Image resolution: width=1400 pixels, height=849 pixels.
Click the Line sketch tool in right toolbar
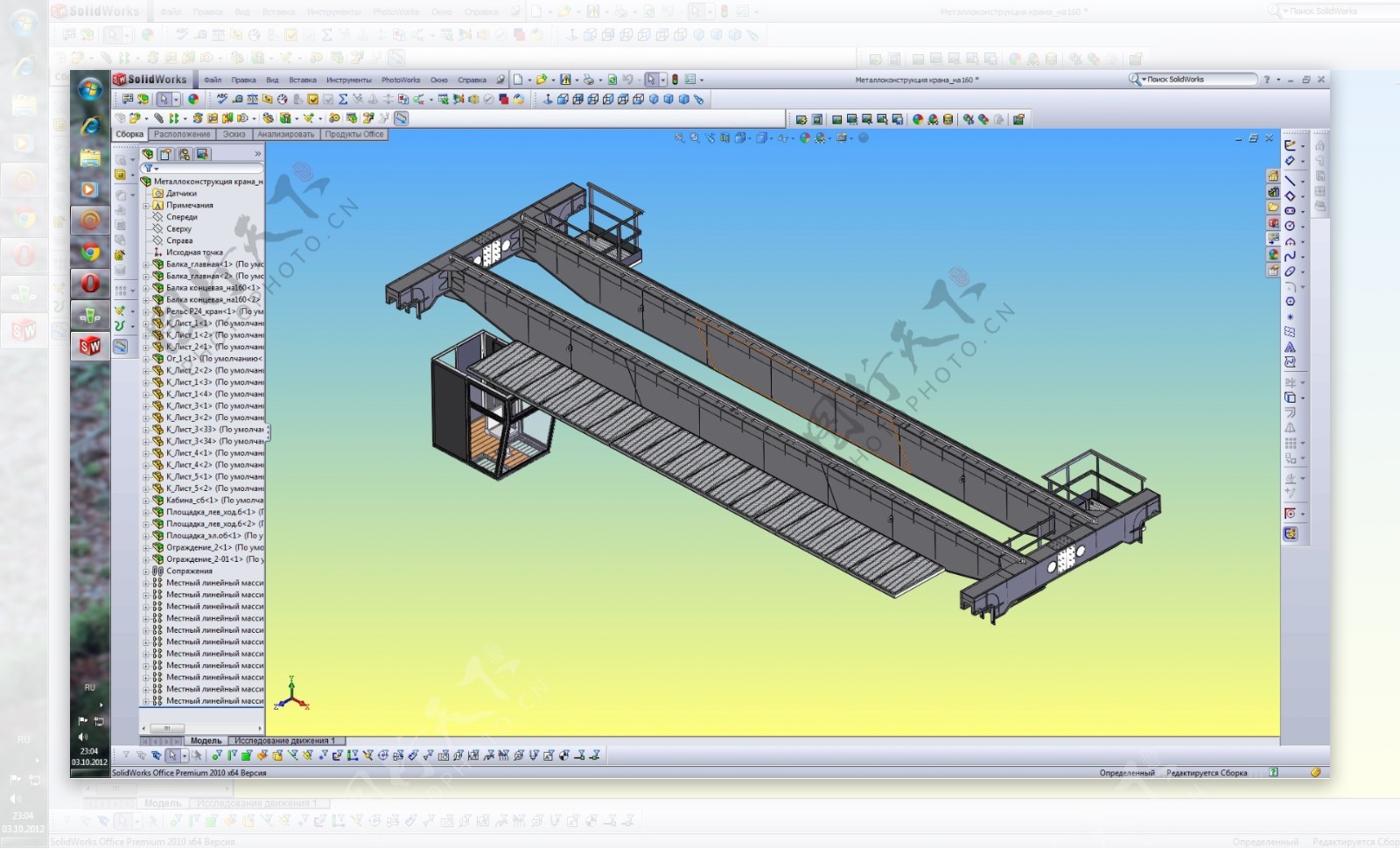pyautogui.click(x=1290, y=180)
